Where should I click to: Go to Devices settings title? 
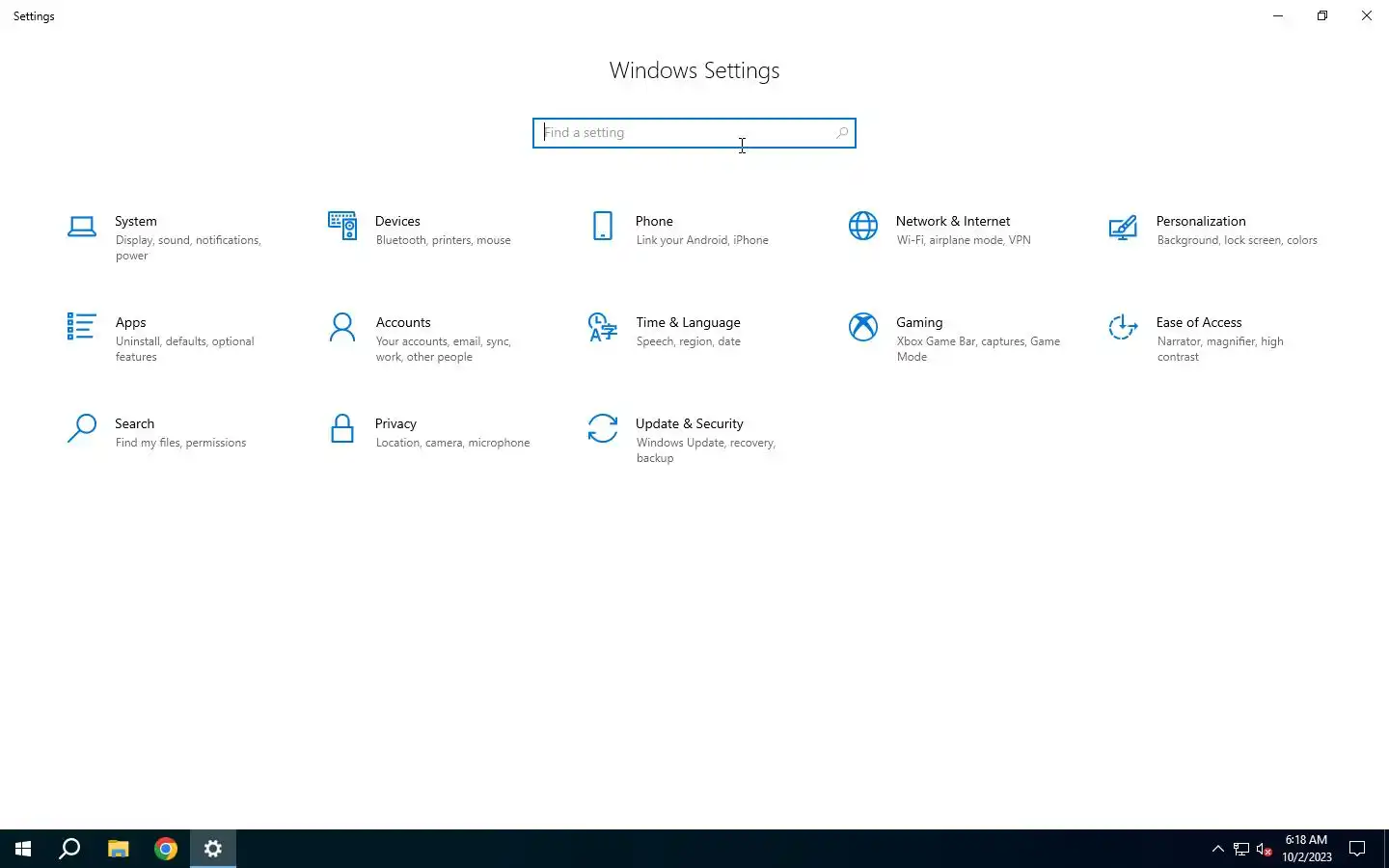point(397,221)
